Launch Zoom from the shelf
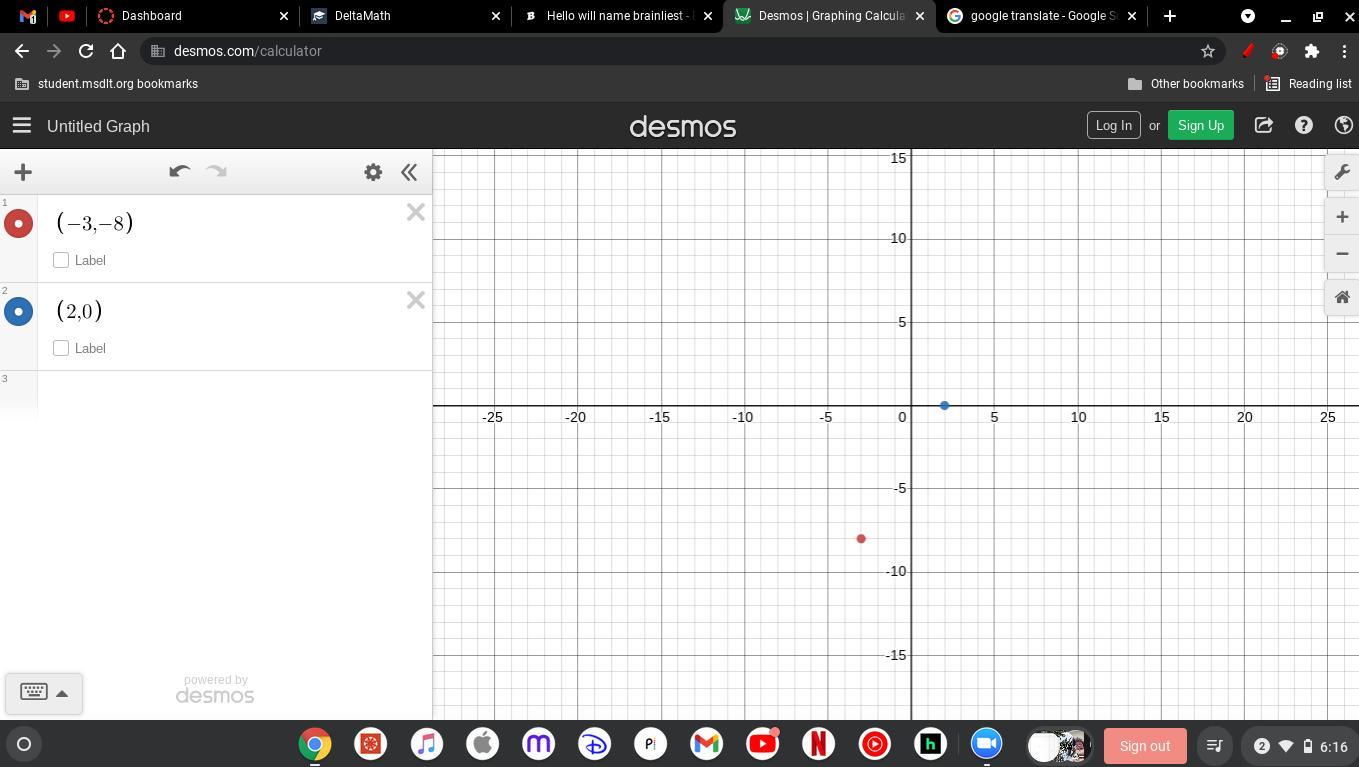 (986, 744)
